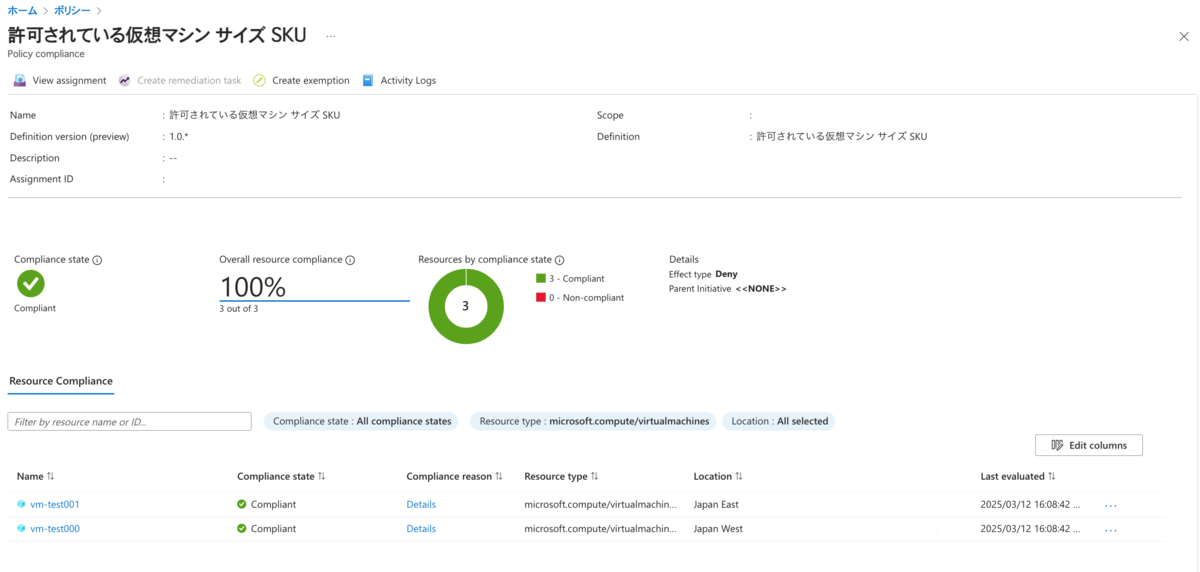Open the Compliance state filter

[362, 421]
